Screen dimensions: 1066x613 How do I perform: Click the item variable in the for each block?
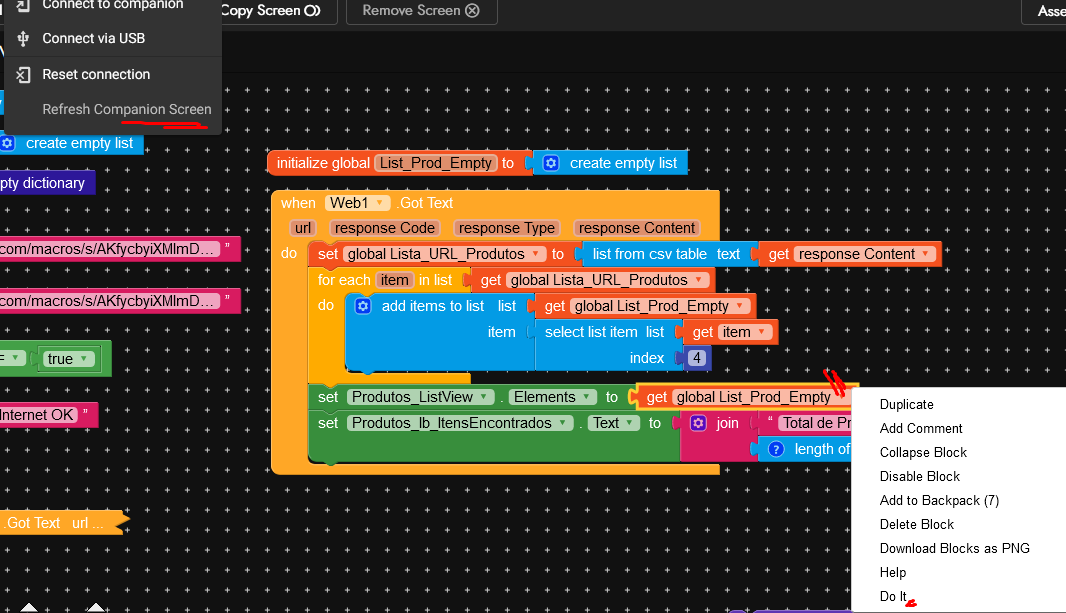click(394, 280)
